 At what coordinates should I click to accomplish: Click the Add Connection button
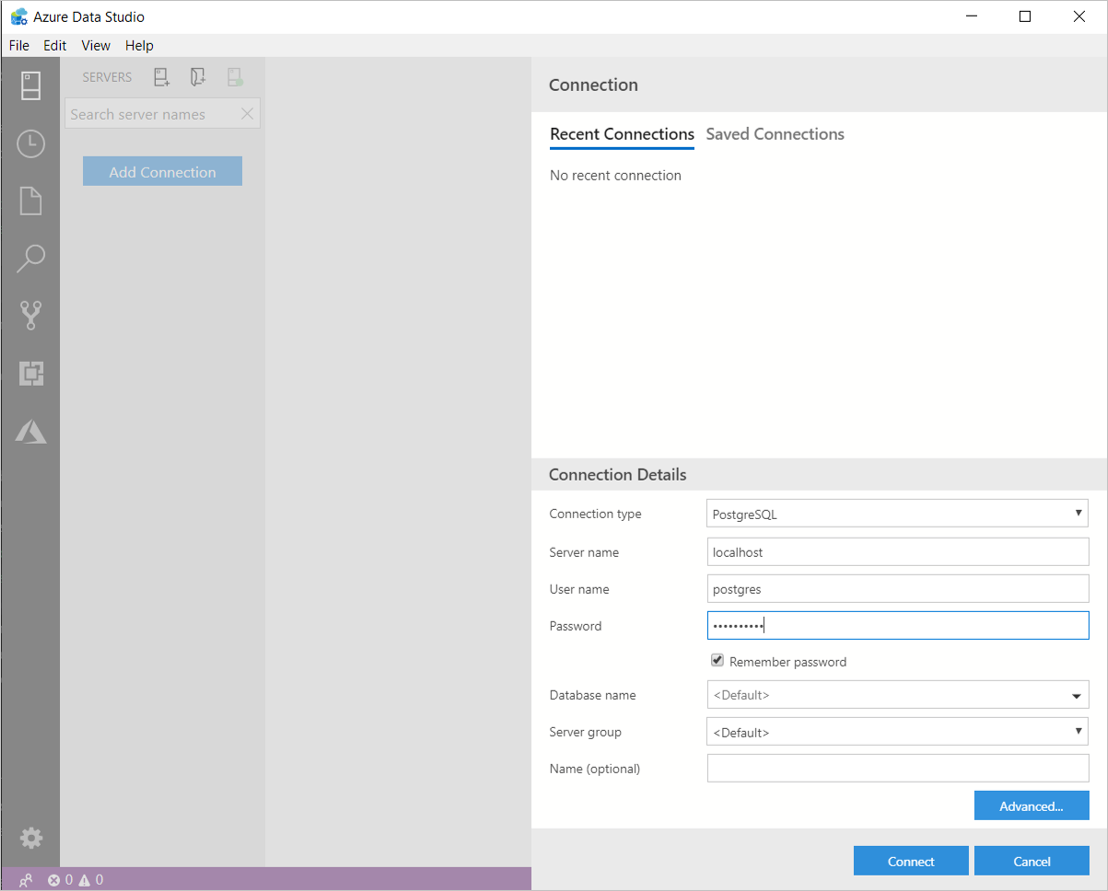[163, 171]
